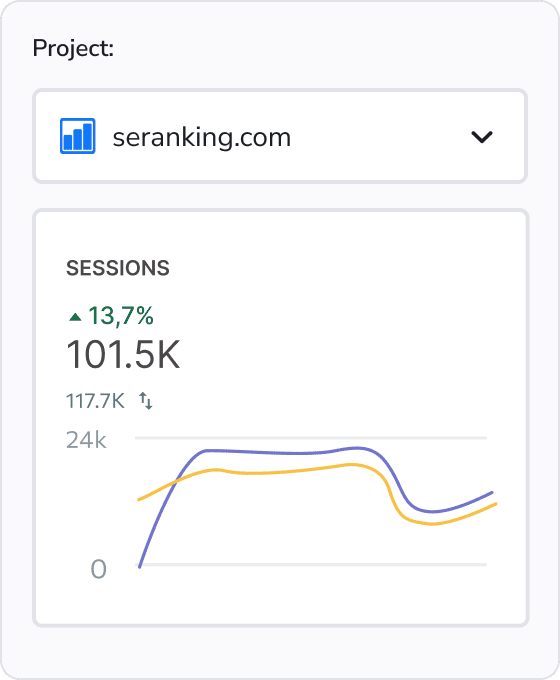Click the 101.5K sessions total
560x680 pixels.
point(123,355)
